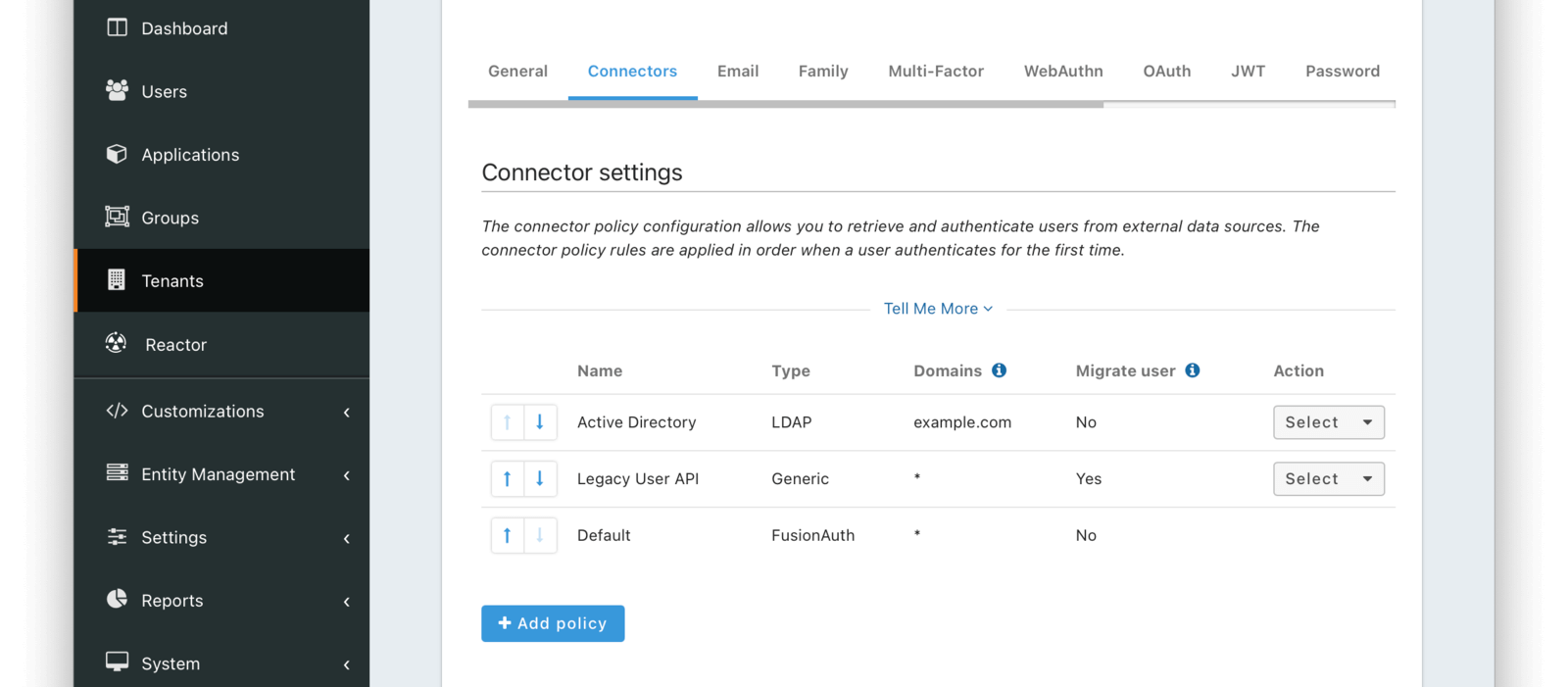1568x687 pixels.
Task: Open the Email tab
Action: (x=738, y=71)
